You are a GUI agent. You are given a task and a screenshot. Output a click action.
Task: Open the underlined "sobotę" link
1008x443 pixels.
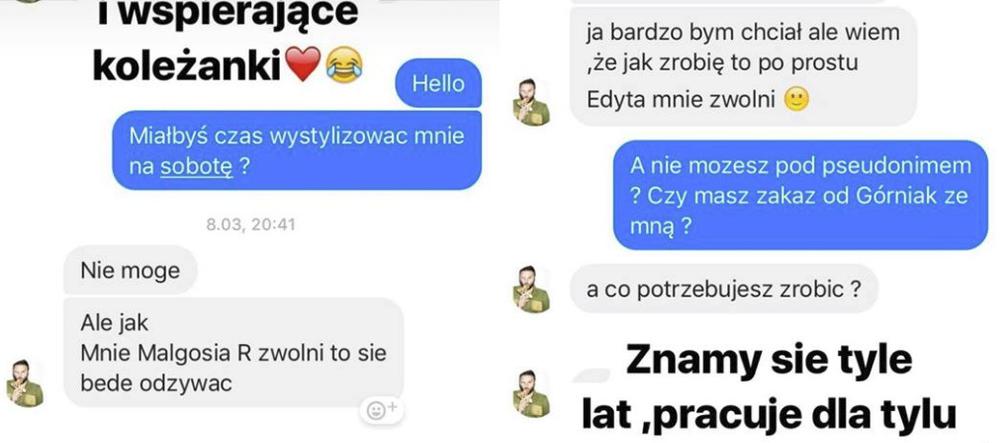pos(196,167)
